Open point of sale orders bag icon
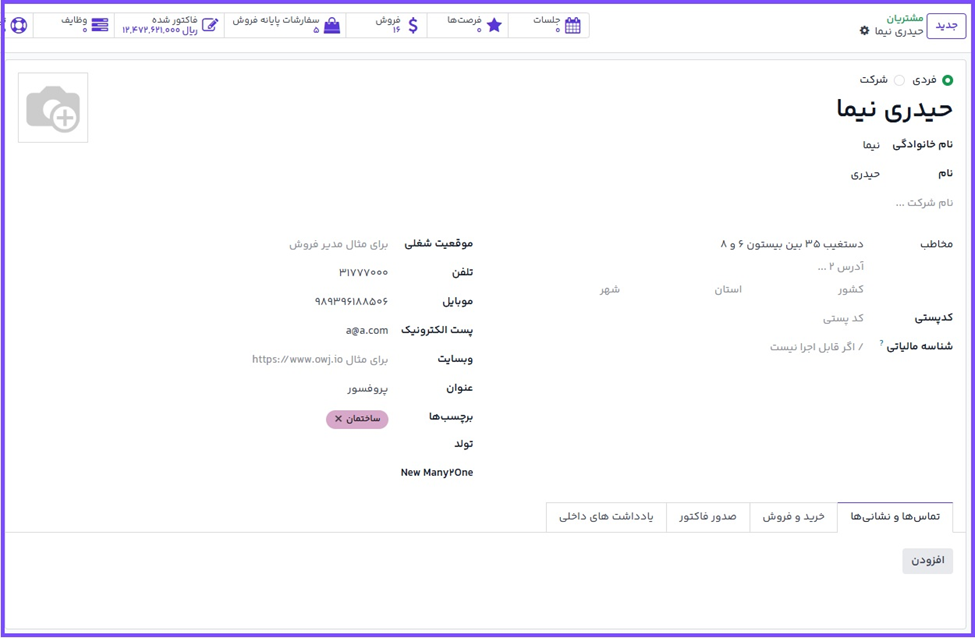This screenshot has width=975, height=638. [332, 25]
